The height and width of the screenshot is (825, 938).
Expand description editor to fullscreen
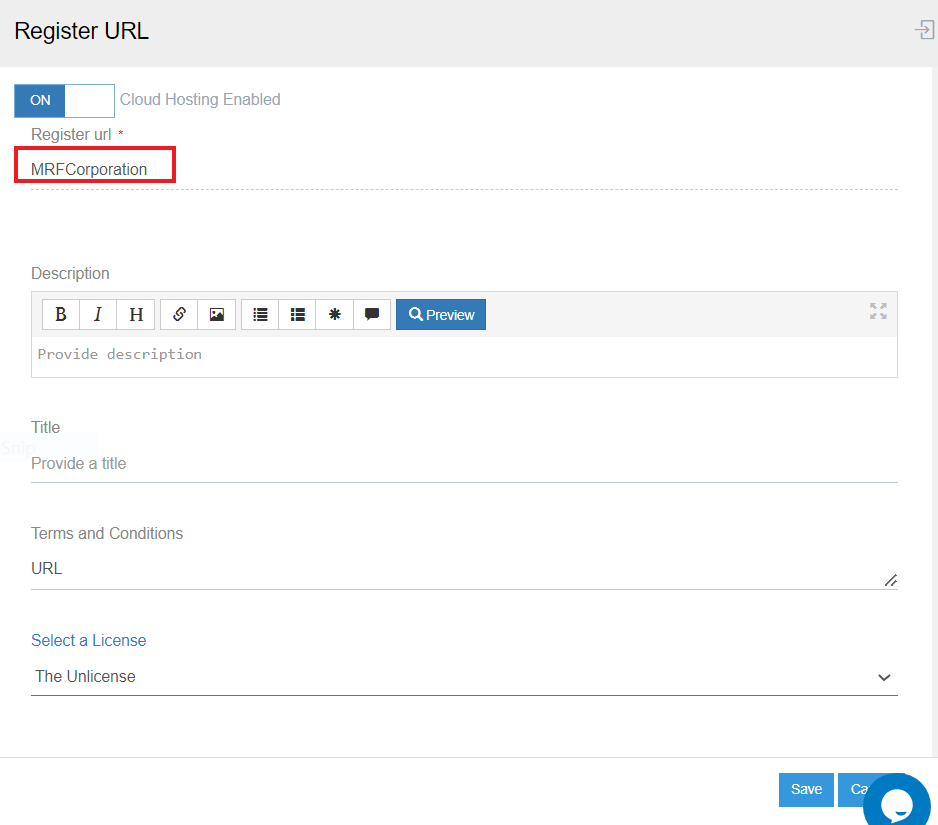click(x=878, y=311)
